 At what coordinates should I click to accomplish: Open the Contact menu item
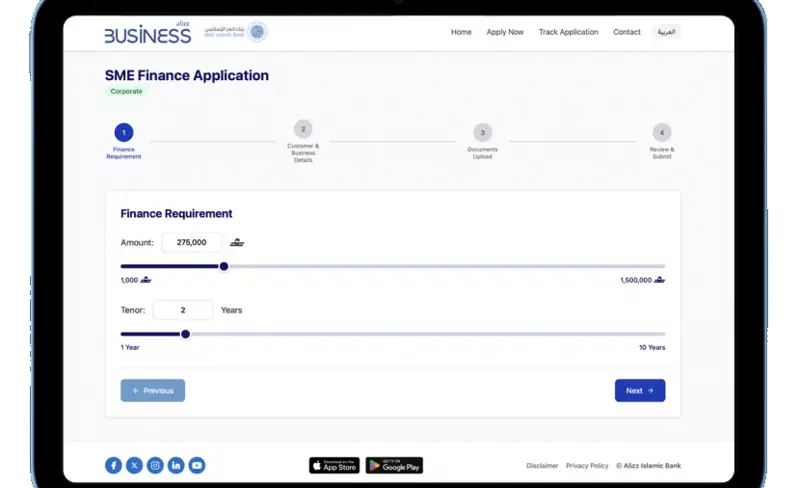pos(627,32)
